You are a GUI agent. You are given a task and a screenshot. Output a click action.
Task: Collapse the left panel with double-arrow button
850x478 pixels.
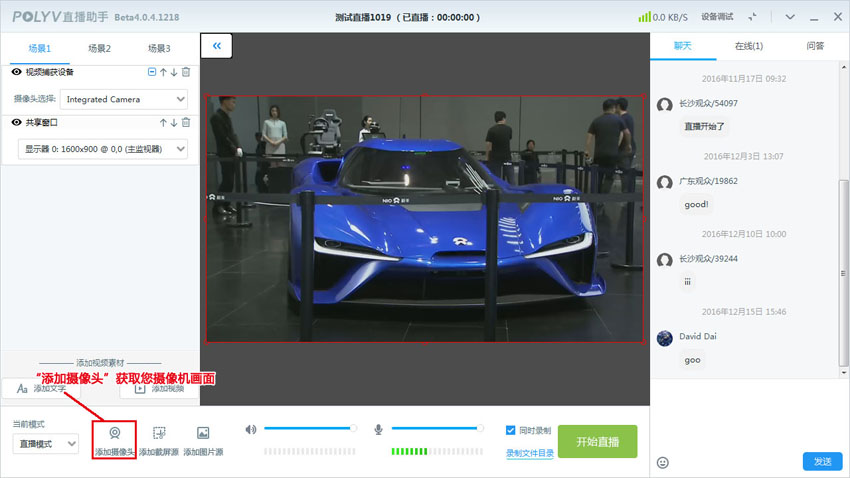pos(216,46)
